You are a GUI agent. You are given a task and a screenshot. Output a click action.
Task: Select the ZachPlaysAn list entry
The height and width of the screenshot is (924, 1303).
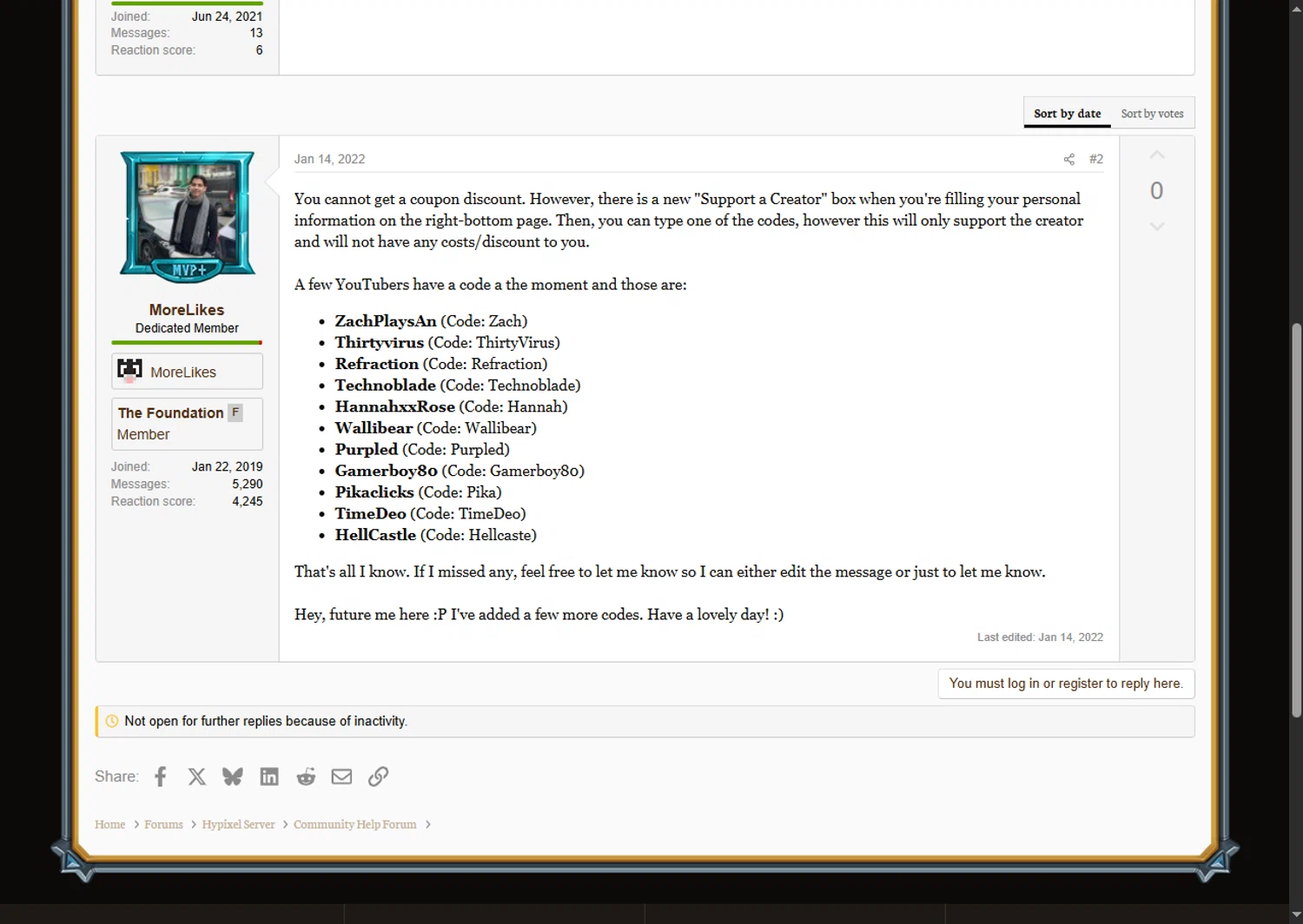tap(431, 321)
